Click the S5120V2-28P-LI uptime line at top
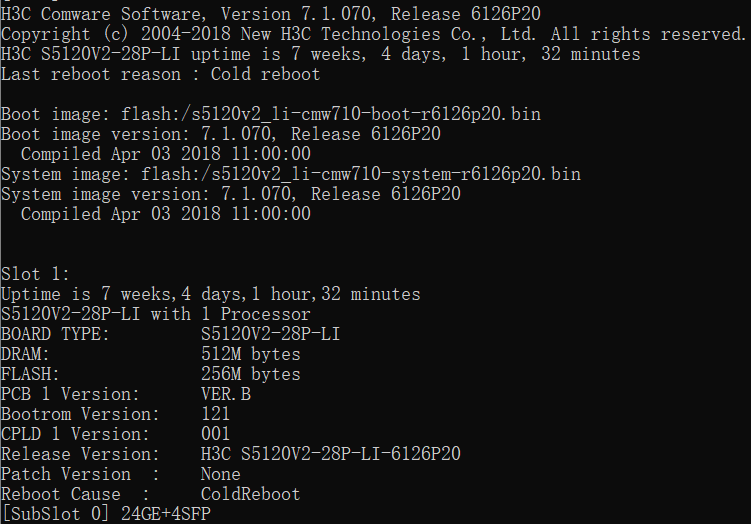 point(320,54)
